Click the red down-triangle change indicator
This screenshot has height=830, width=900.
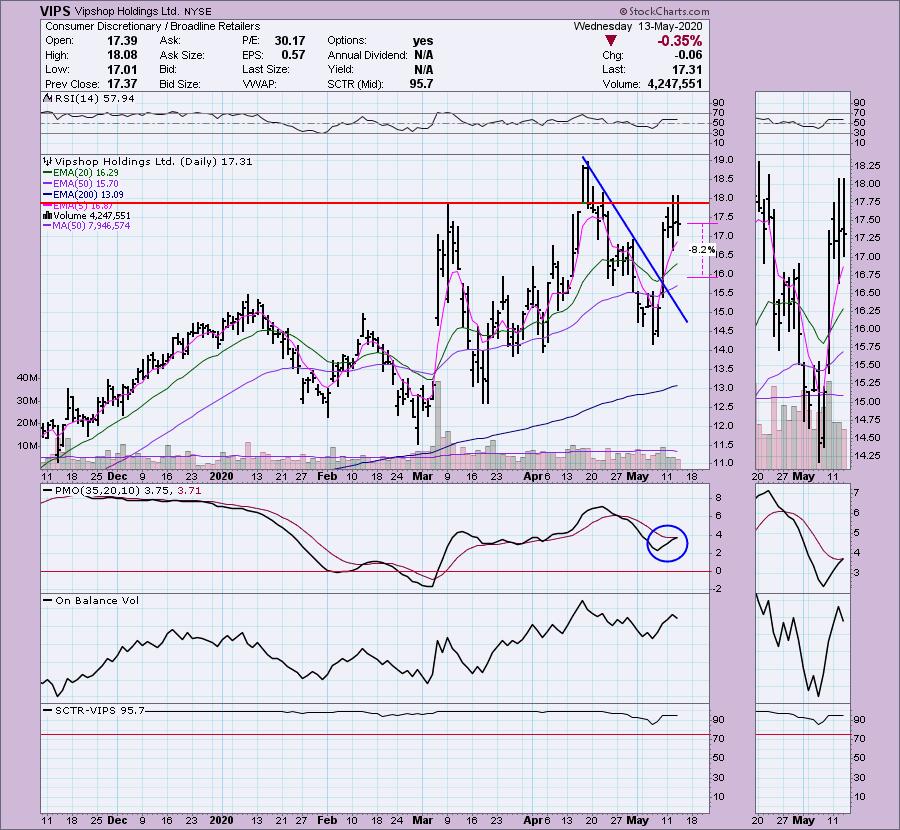(611, 41)
